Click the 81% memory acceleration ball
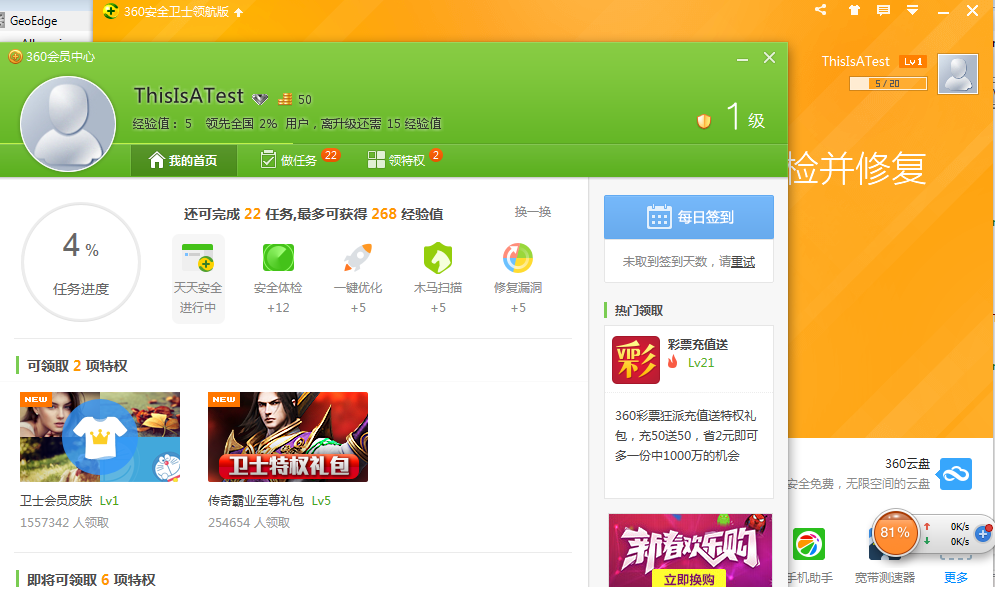Image resolution: width=996 pixels, height=592 pixels. point(895,533)
